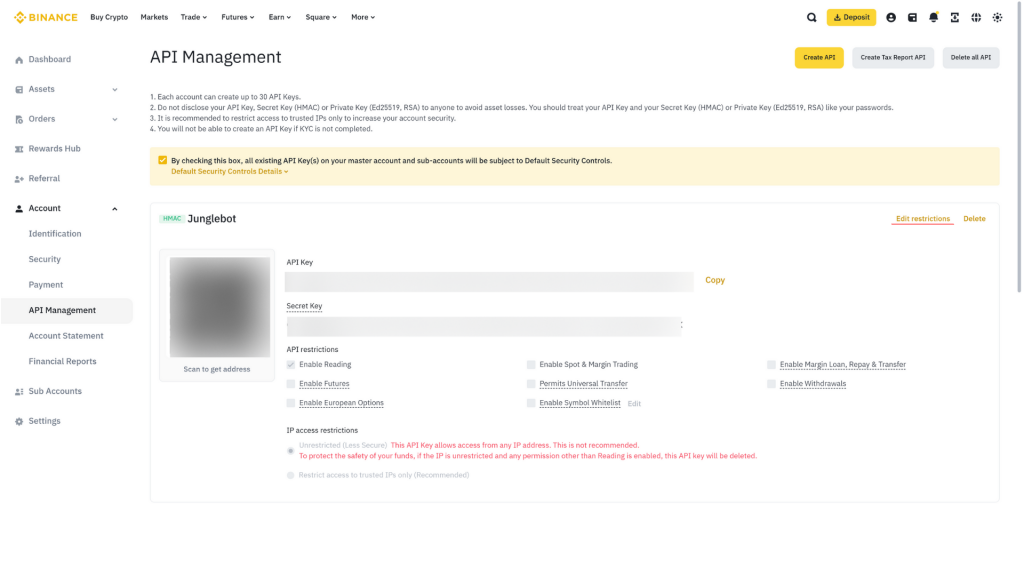Delete the Junglebot API key
The width and height of the screenshot is (1024, 576).
point(974,219)
